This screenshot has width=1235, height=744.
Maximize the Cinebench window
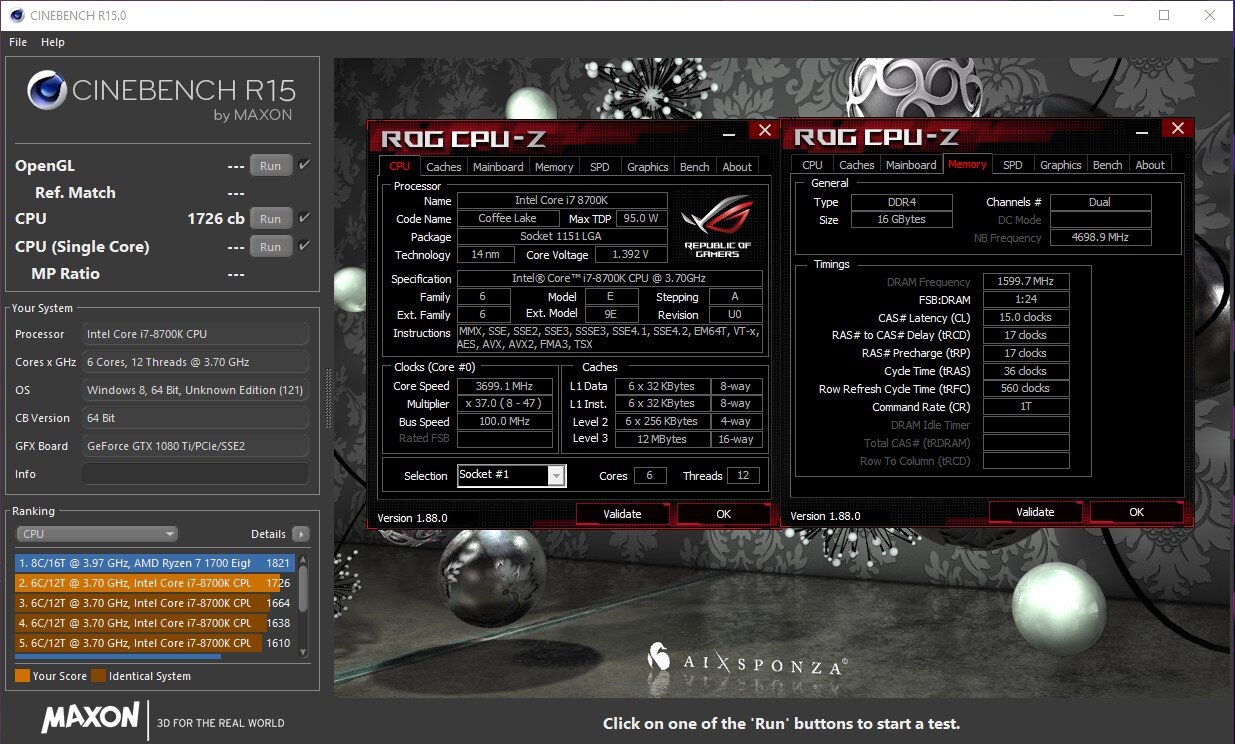(1164, 15)
